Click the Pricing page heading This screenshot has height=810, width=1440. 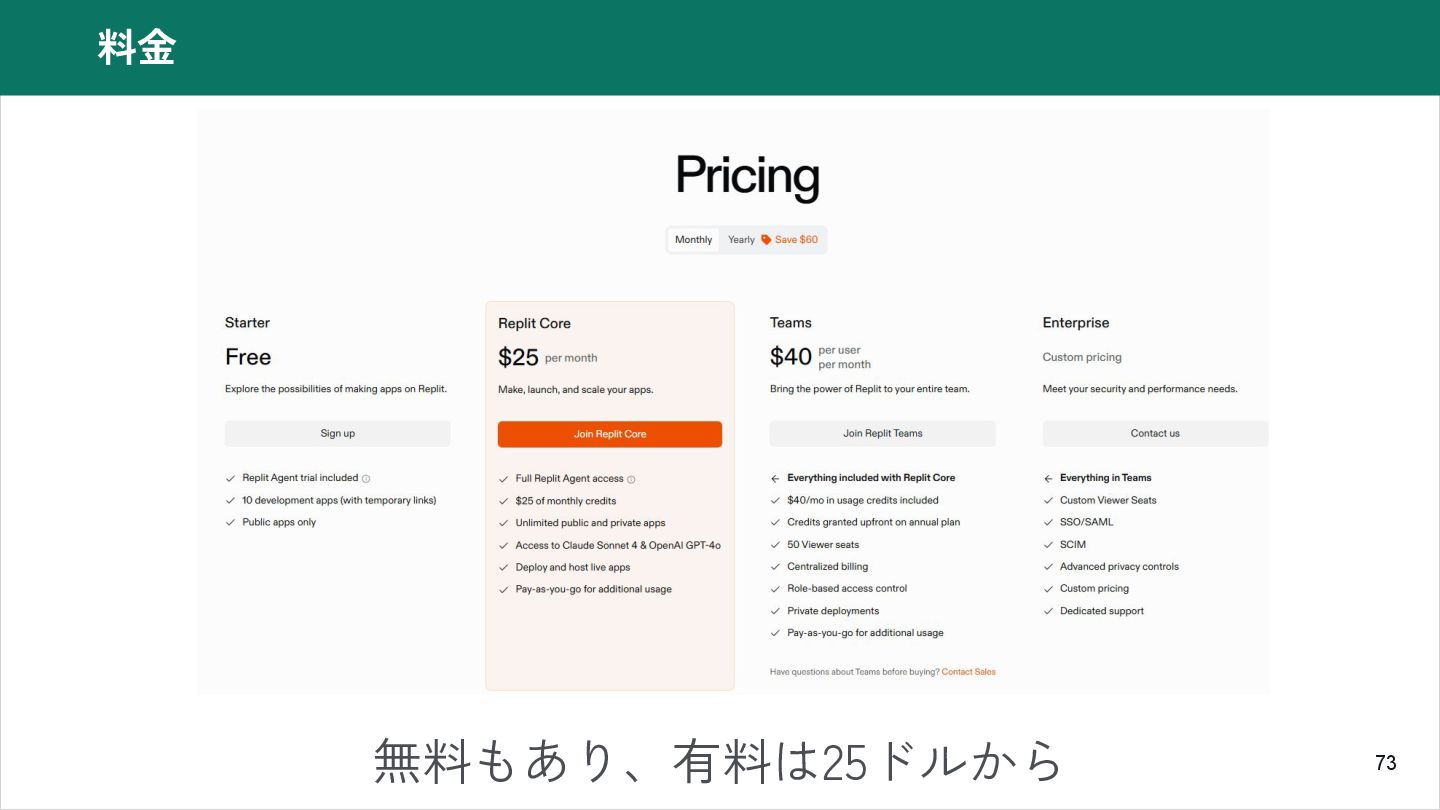[x=747, y=176]
